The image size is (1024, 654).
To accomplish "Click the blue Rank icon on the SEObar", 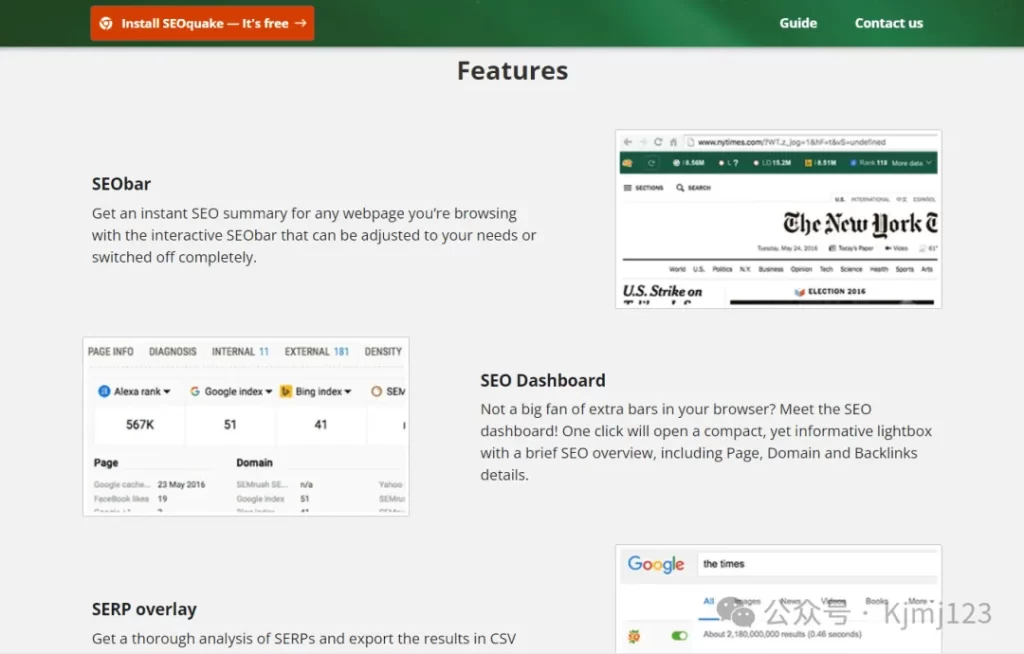I will point(854,163).
